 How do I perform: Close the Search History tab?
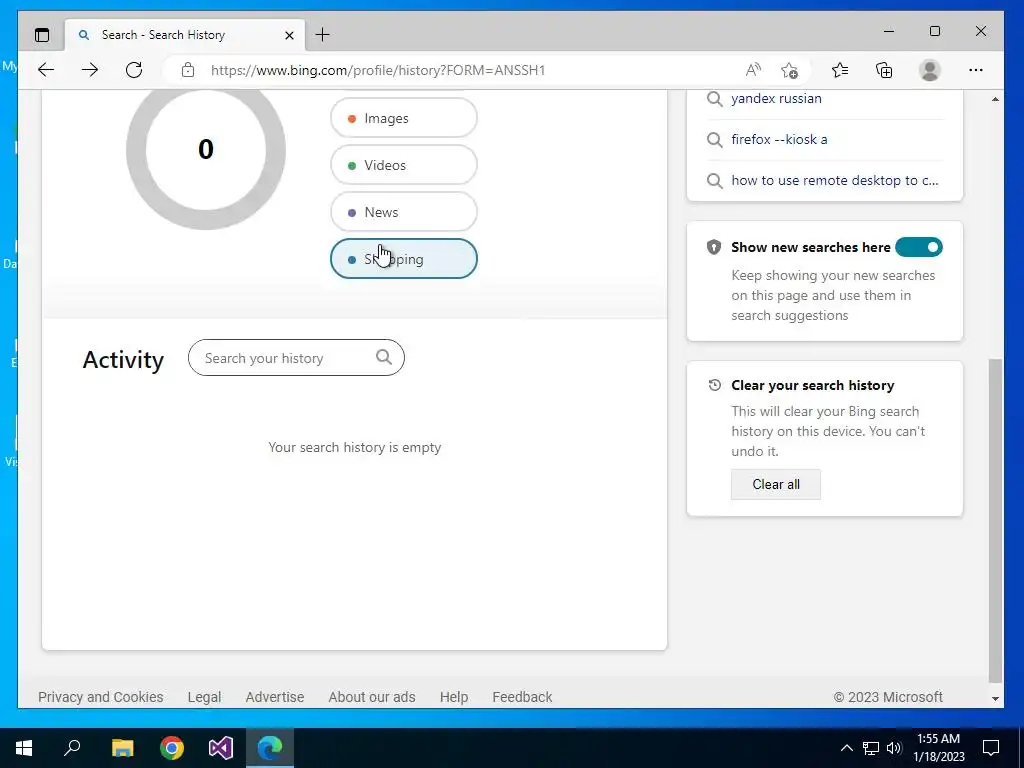(289, 35)
